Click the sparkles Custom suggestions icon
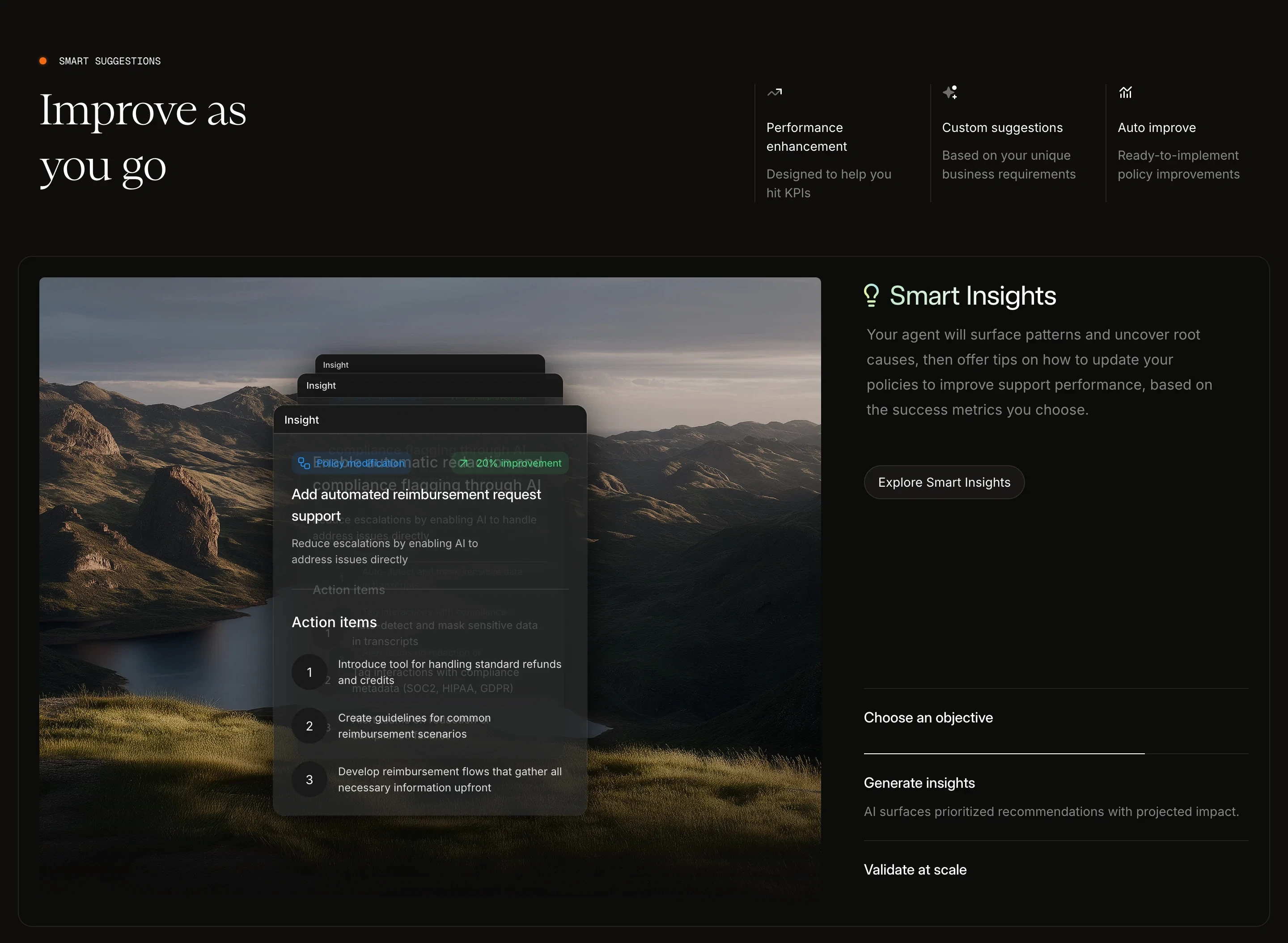This screenshot has width=1288, height=943. coord(950,93)
